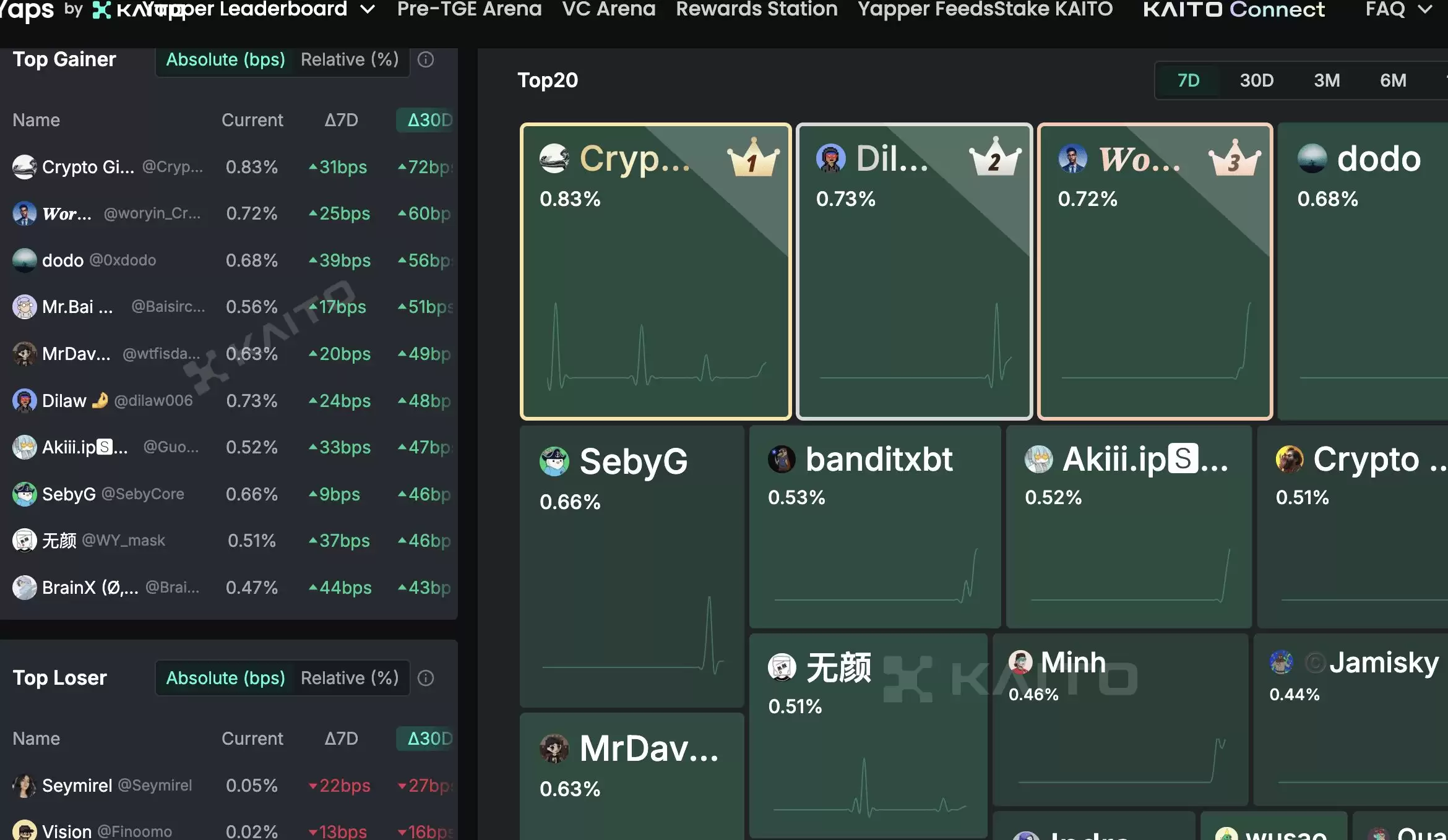1448x840 pixels.
Task: Open Rewards Station page
Action: (x=756, y=9)
